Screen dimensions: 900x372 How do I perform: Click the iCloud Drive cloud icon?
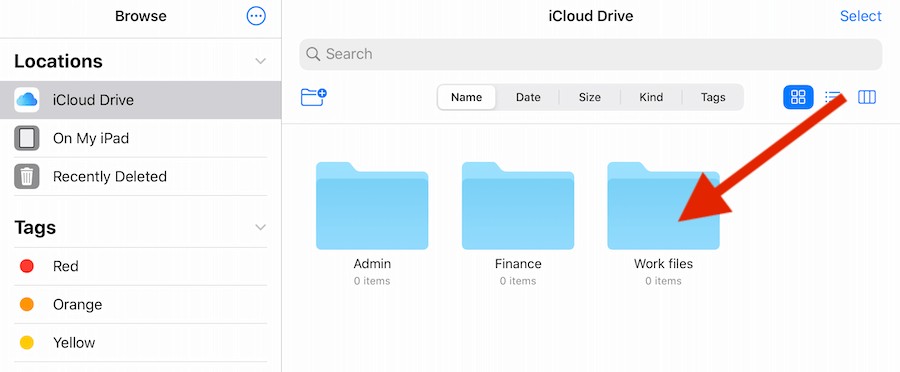(x=27, y=100)
